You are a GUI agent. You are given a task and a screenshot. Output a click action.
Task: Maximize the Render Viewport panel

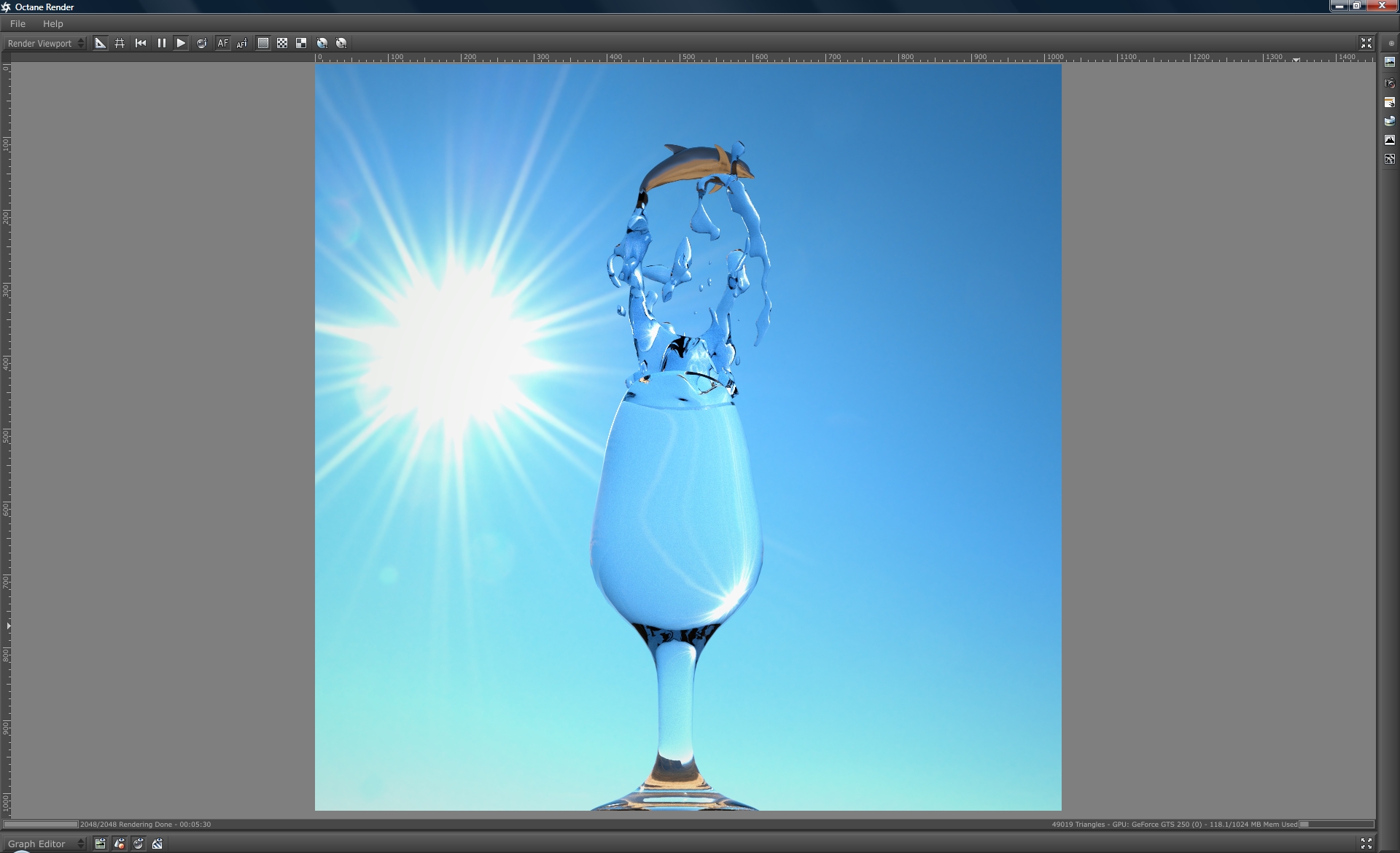point(1366,44)
